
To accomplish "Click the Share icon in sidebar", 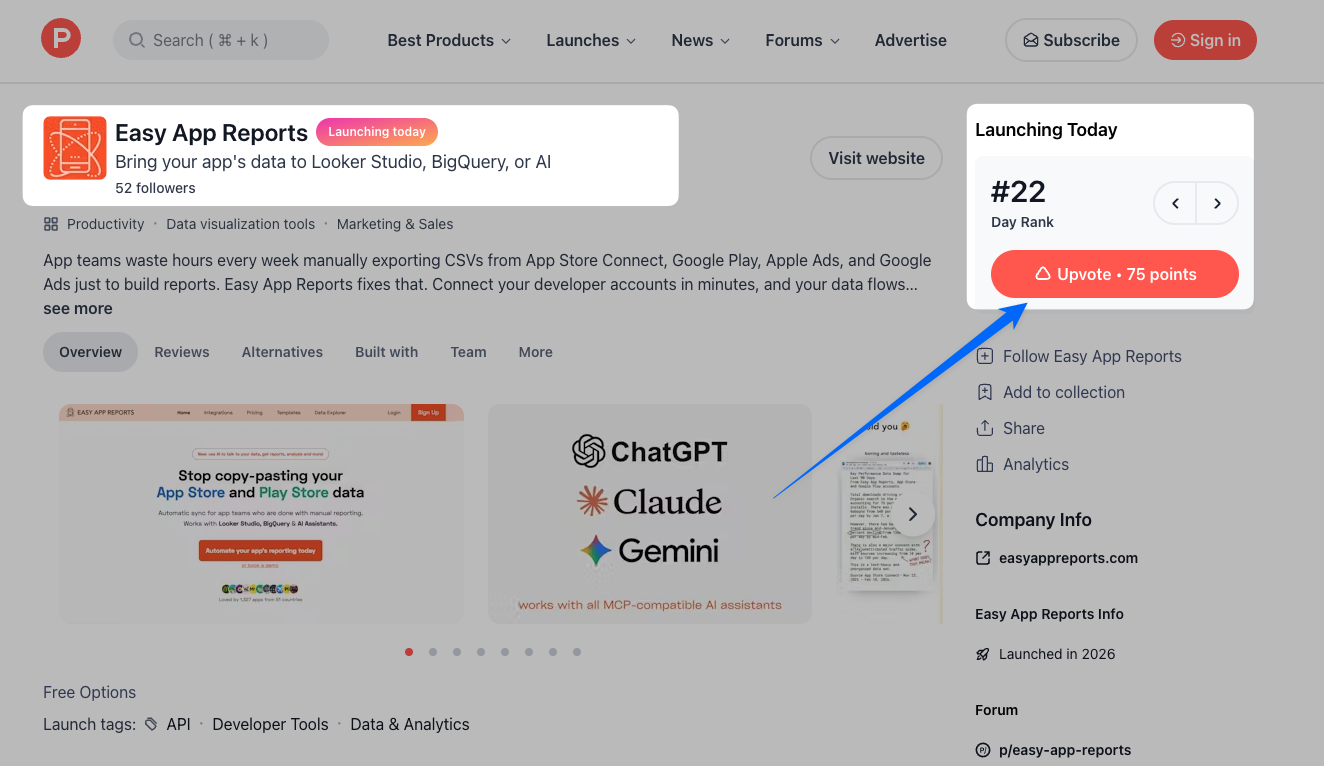I will (x=985, y=428).
